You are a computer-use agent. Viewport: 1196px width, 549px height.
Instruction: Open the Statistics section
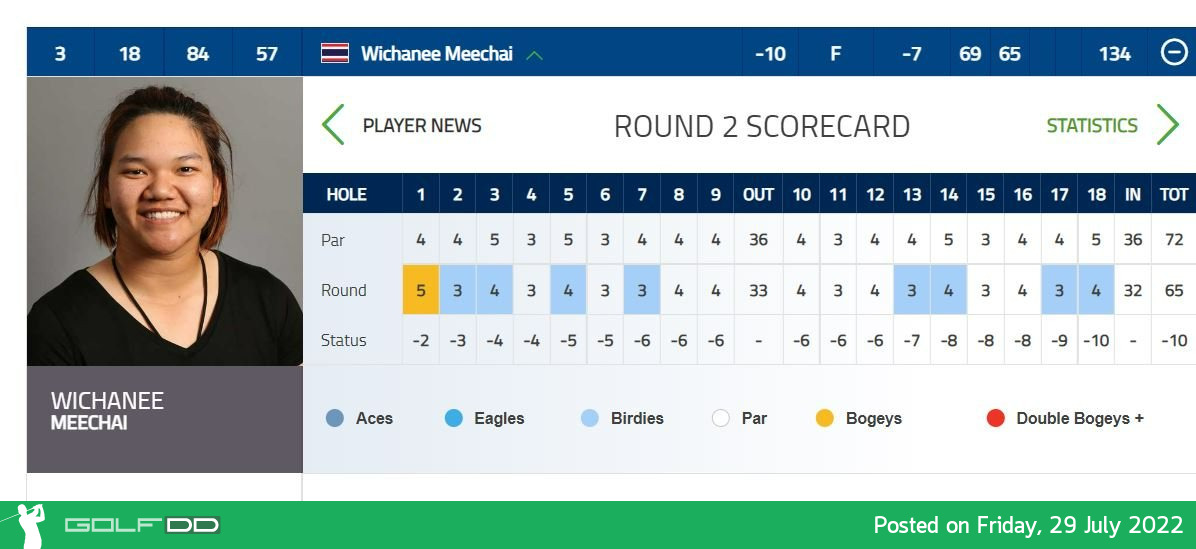1092,126
